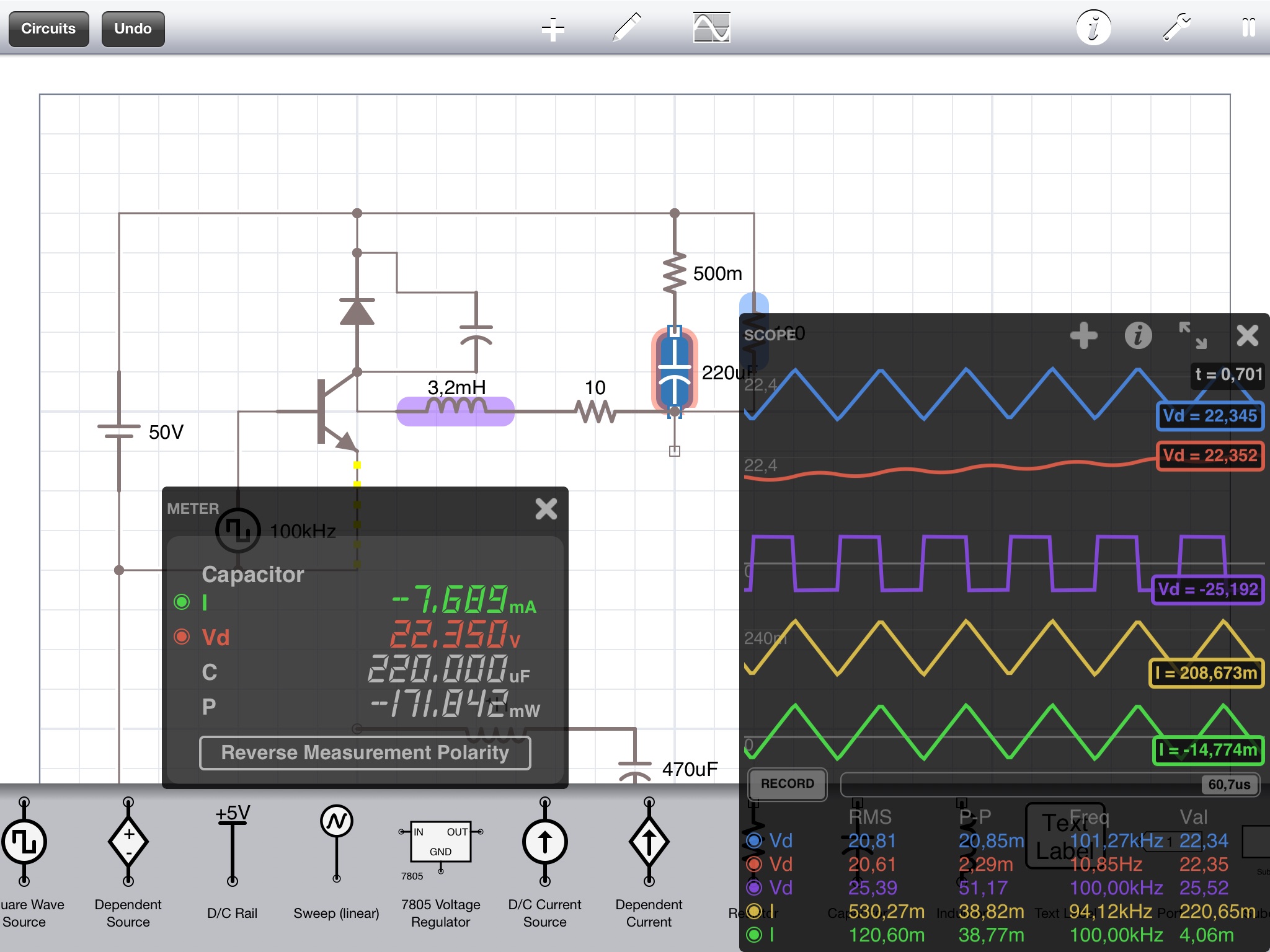Select the 500m resistor

pos(675,273)
